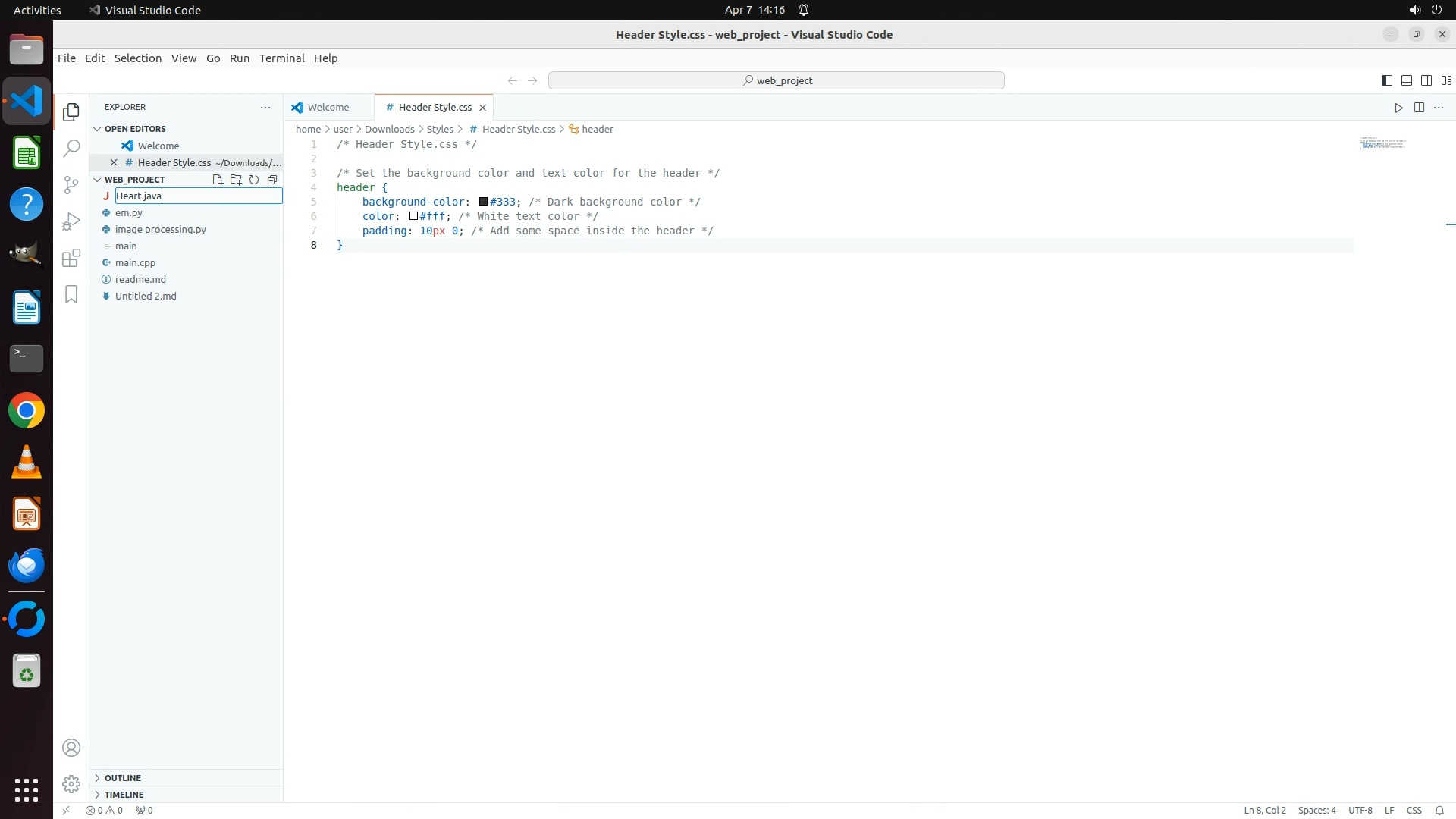Open the Source Control view
1456x819 pixels.
pyautogui.click(x=71, y=185)
